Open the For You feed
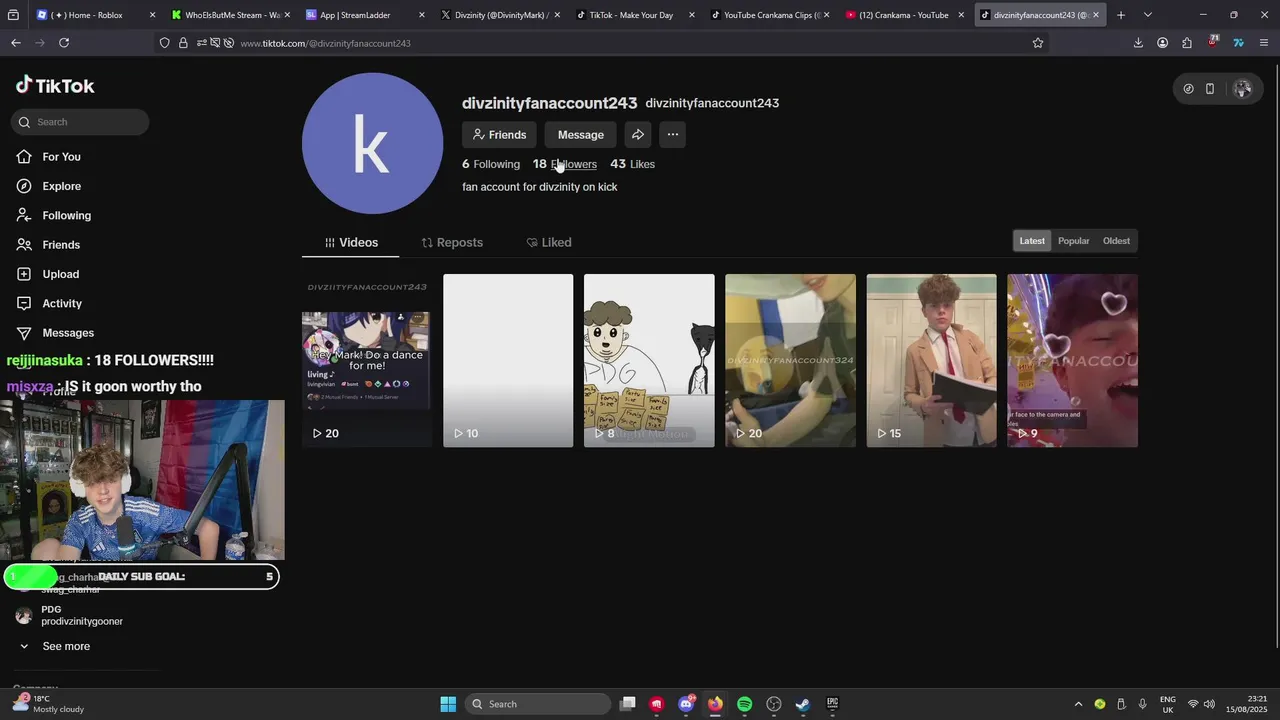 [48, 157]
